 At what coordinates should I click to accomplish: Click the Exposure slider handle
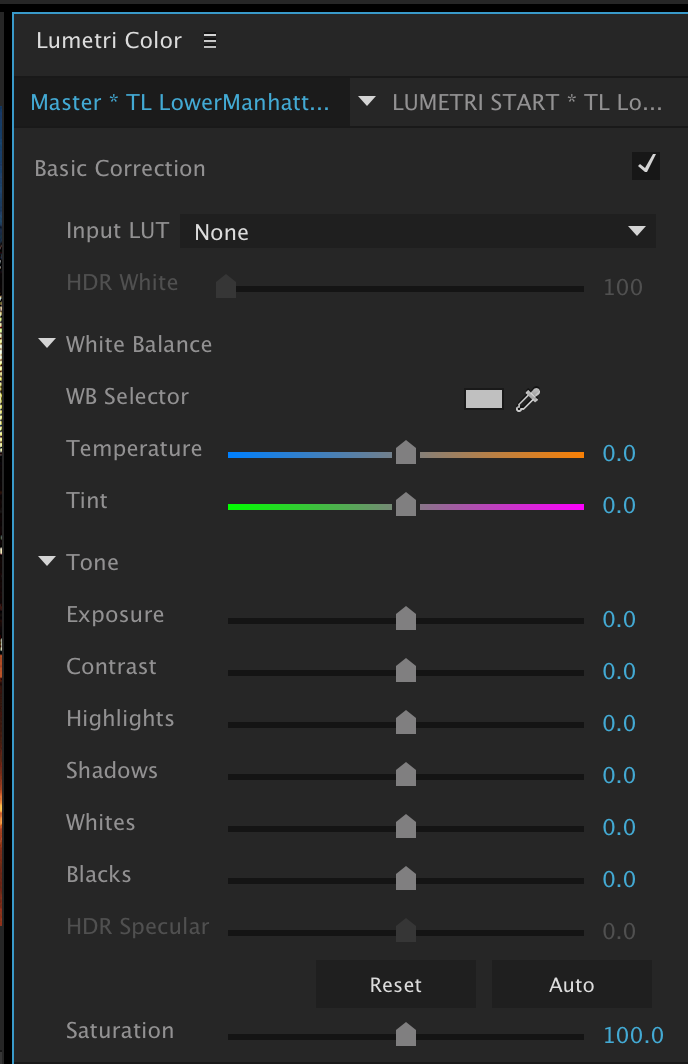coord(406,618)
